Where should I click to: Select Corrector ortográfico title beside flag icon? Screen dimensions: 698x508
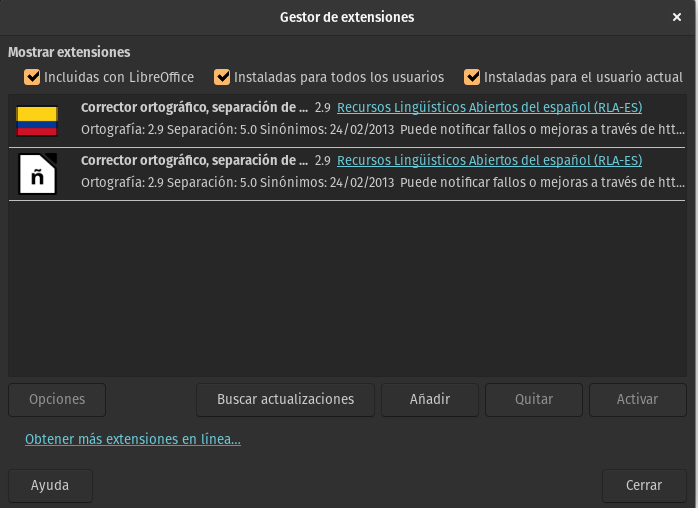coord(194,107)
